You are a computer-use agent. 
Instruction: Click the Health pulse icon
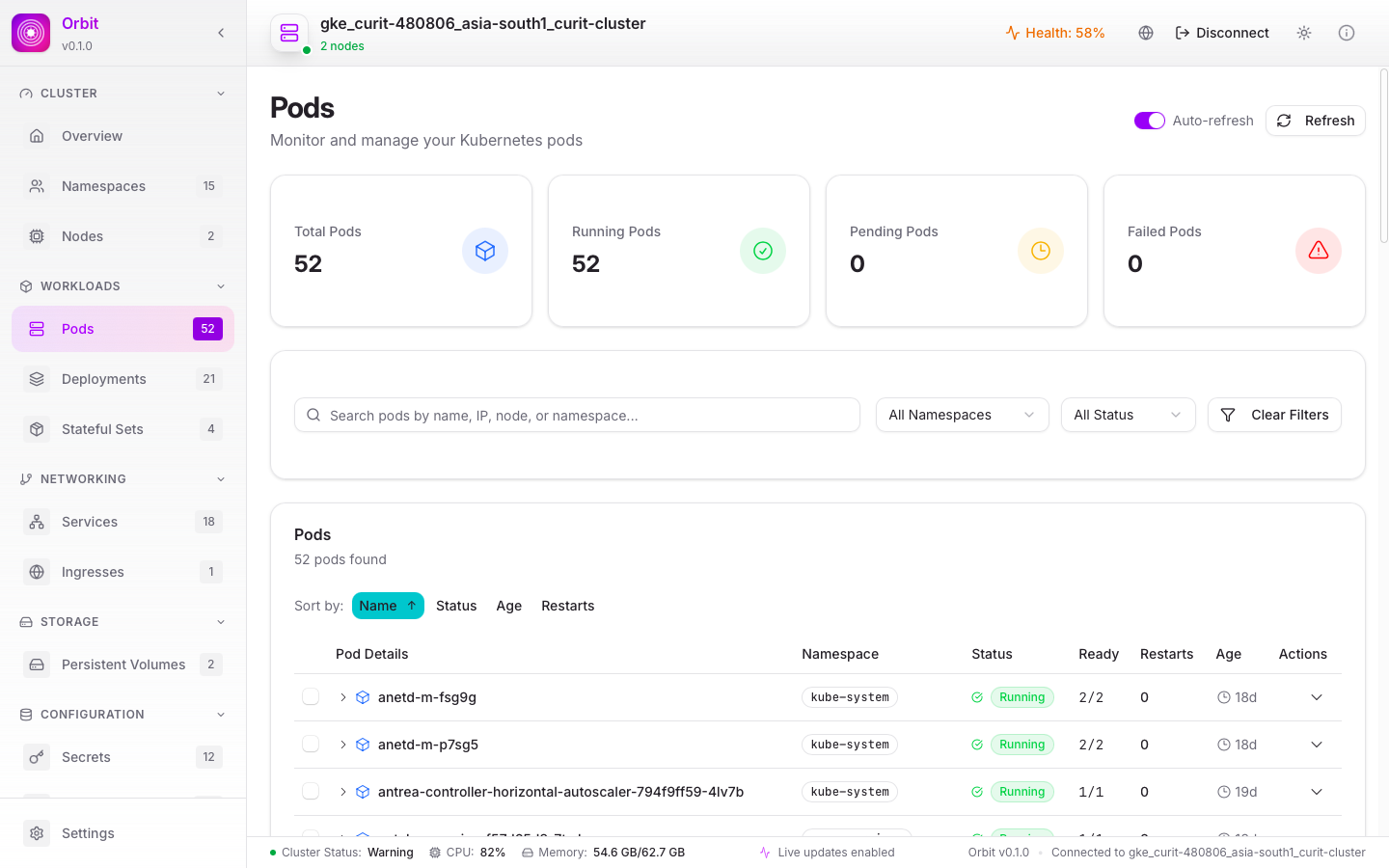1013,33
